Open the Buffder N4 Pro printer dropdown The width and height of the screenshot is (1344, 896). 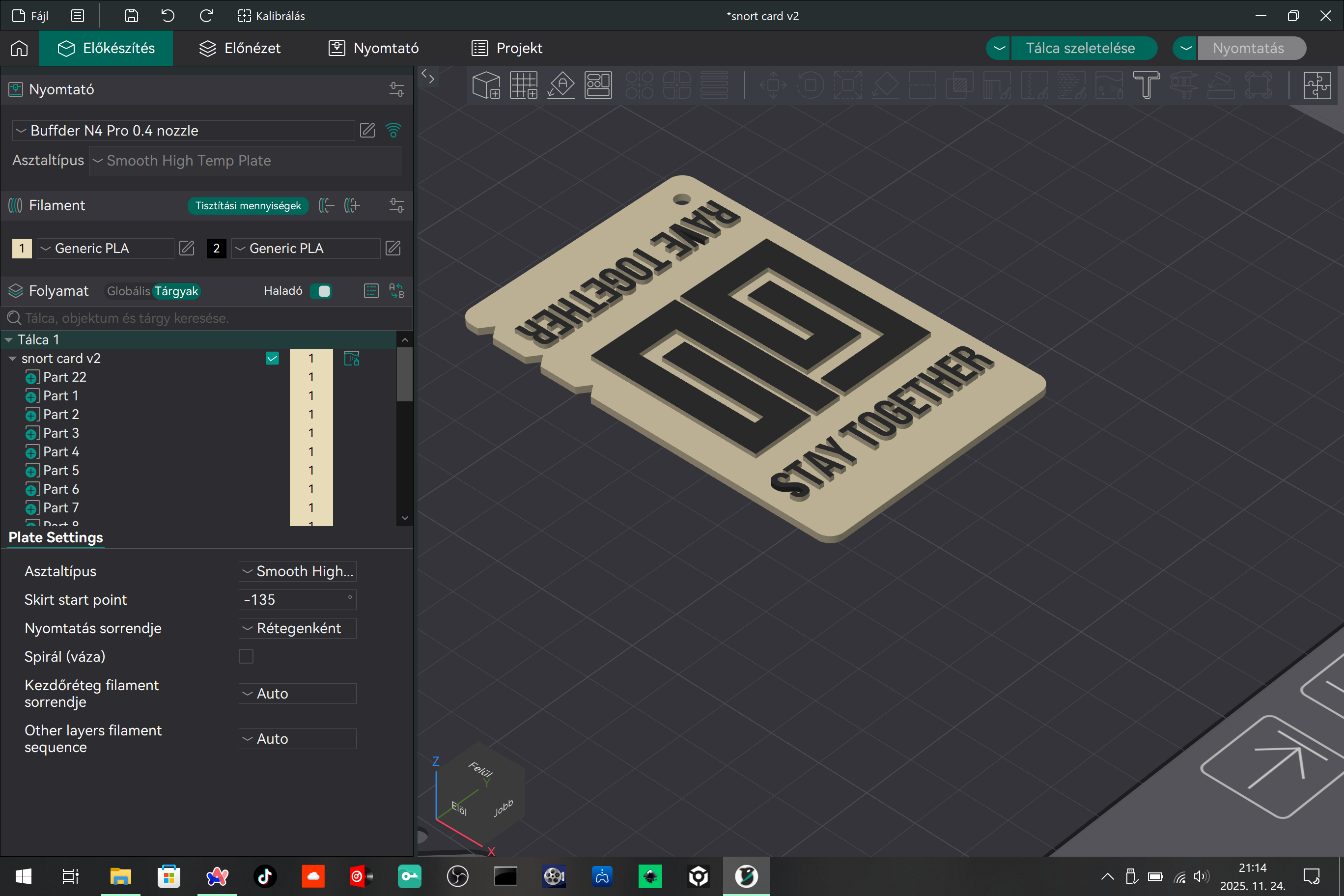point(183,130)
